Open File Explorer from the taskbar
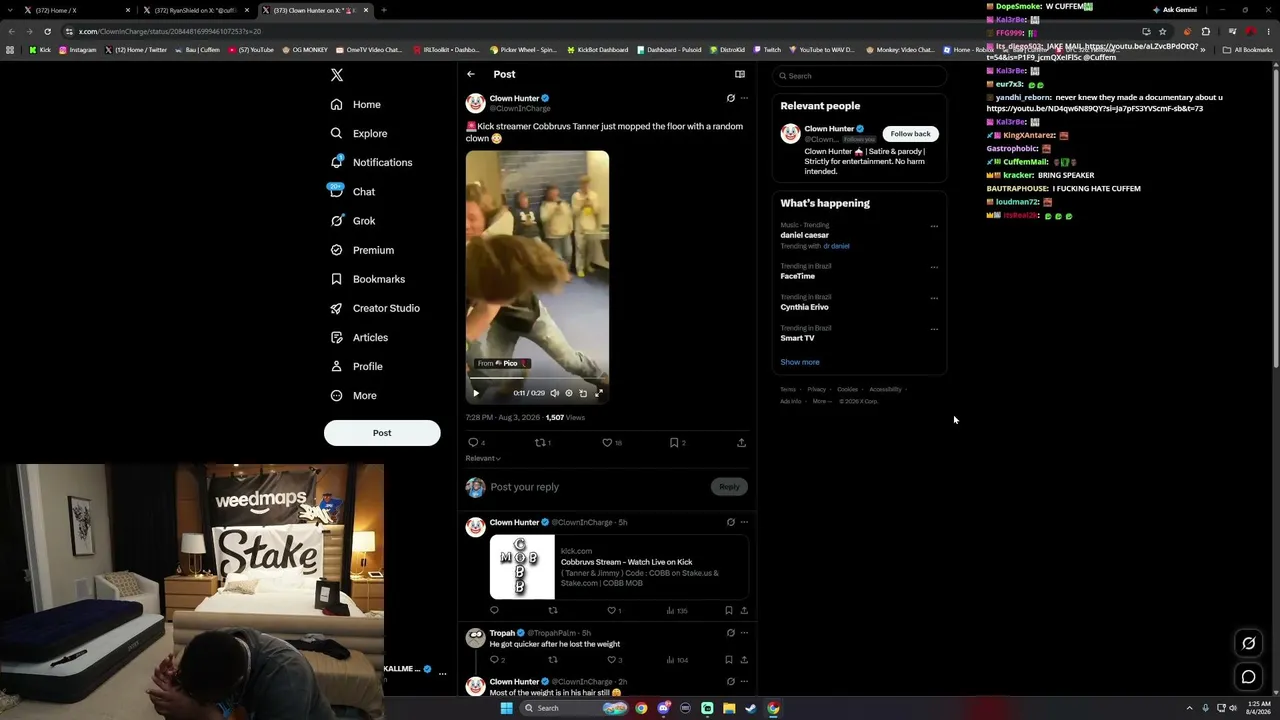1280x720 pixels. coord(729,708)
